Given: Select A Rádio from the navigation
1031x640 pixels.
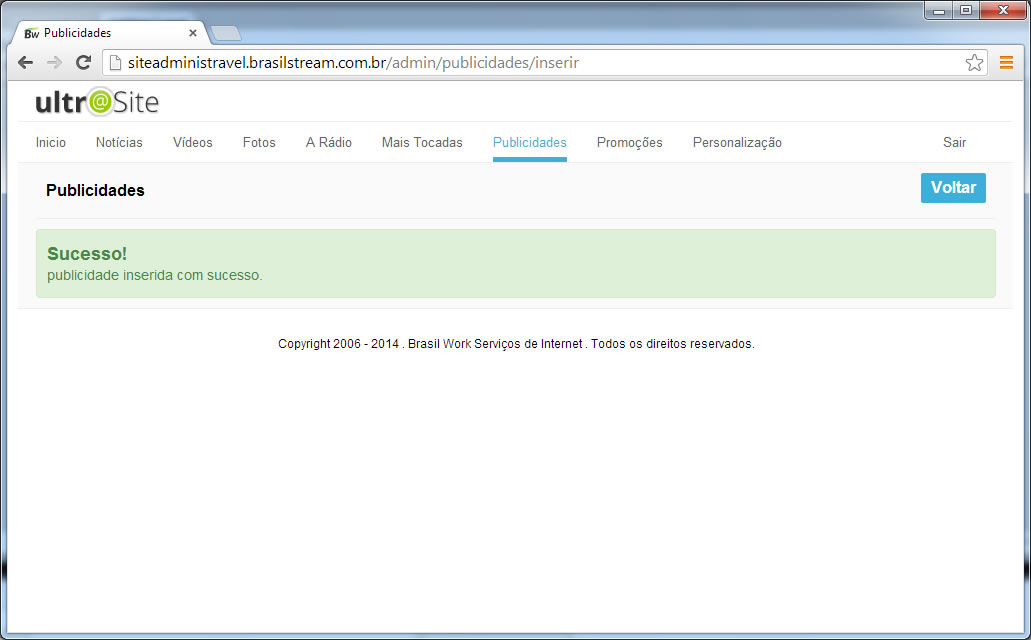Looking at the screenshot, I should (x=329, y=142).
